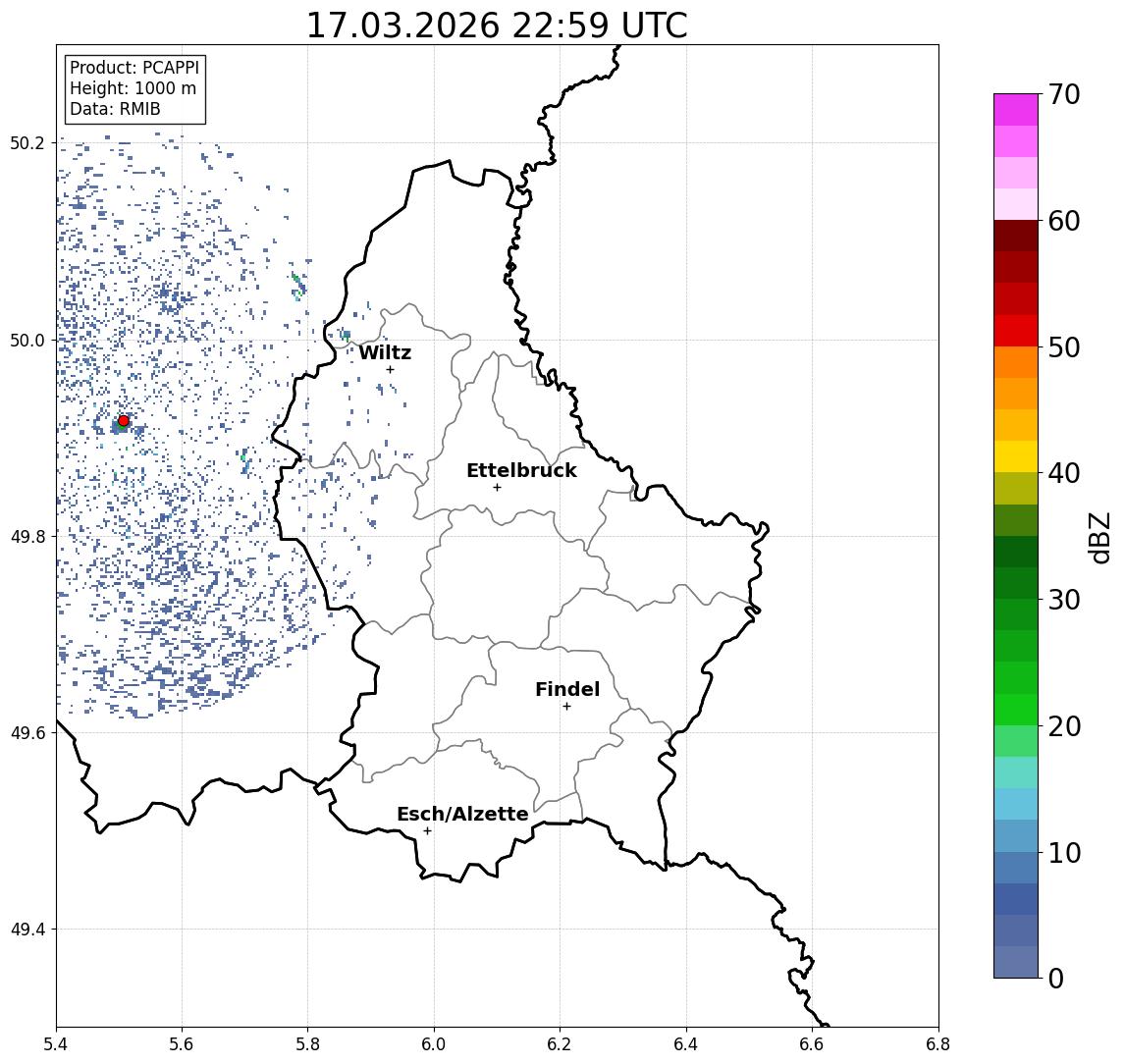Click the 17.03.2026 22:59 UTC title
This screenshot has width=1124, height=1064.
(x=497, y=26)
